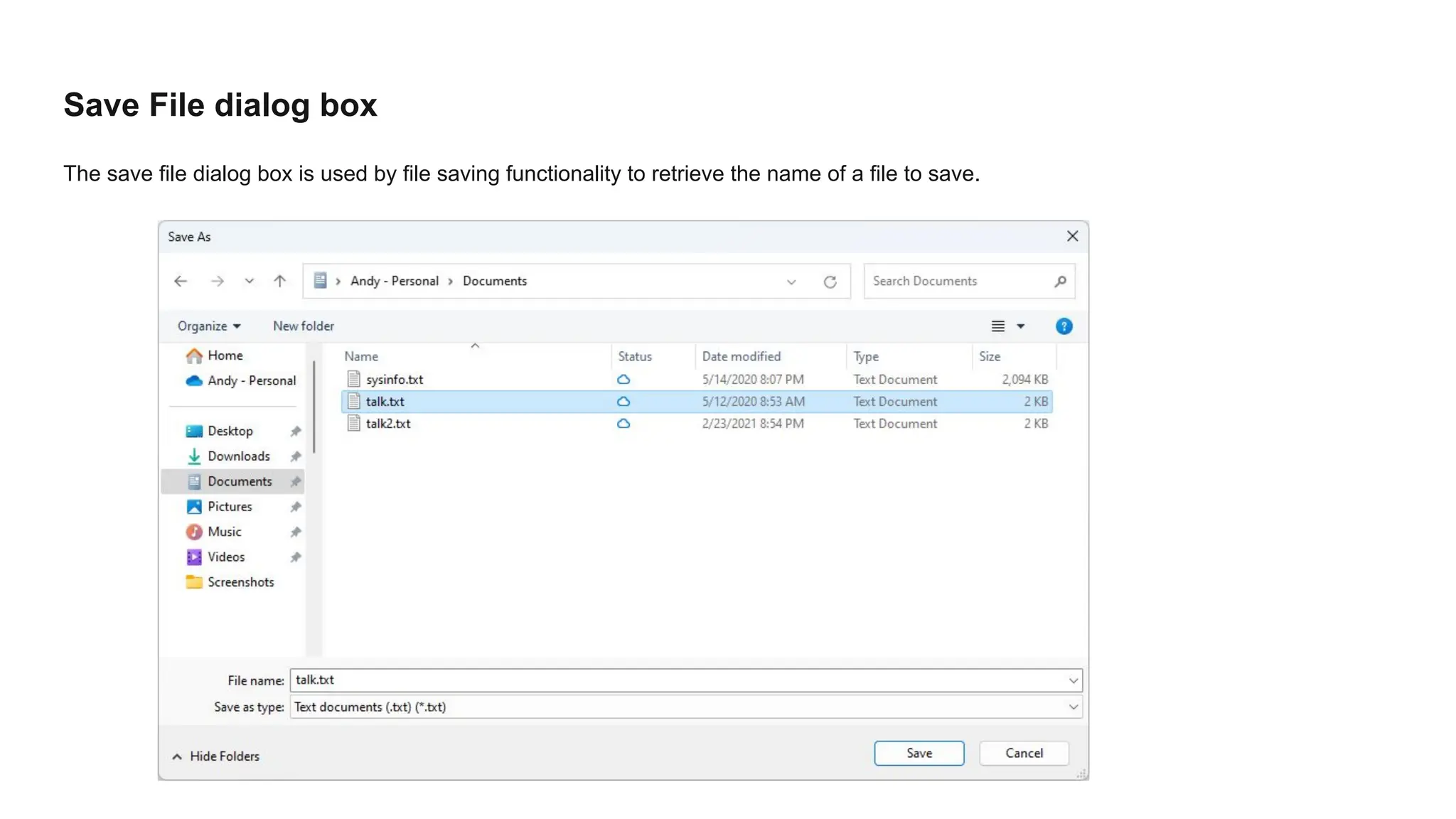Open the Downloads quick access folder

(238, 456)
